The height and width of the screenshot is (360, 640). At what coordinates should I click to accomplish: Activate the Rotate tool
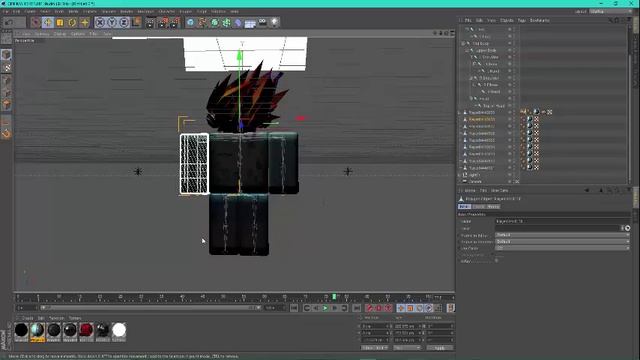[x=72, y=22]
